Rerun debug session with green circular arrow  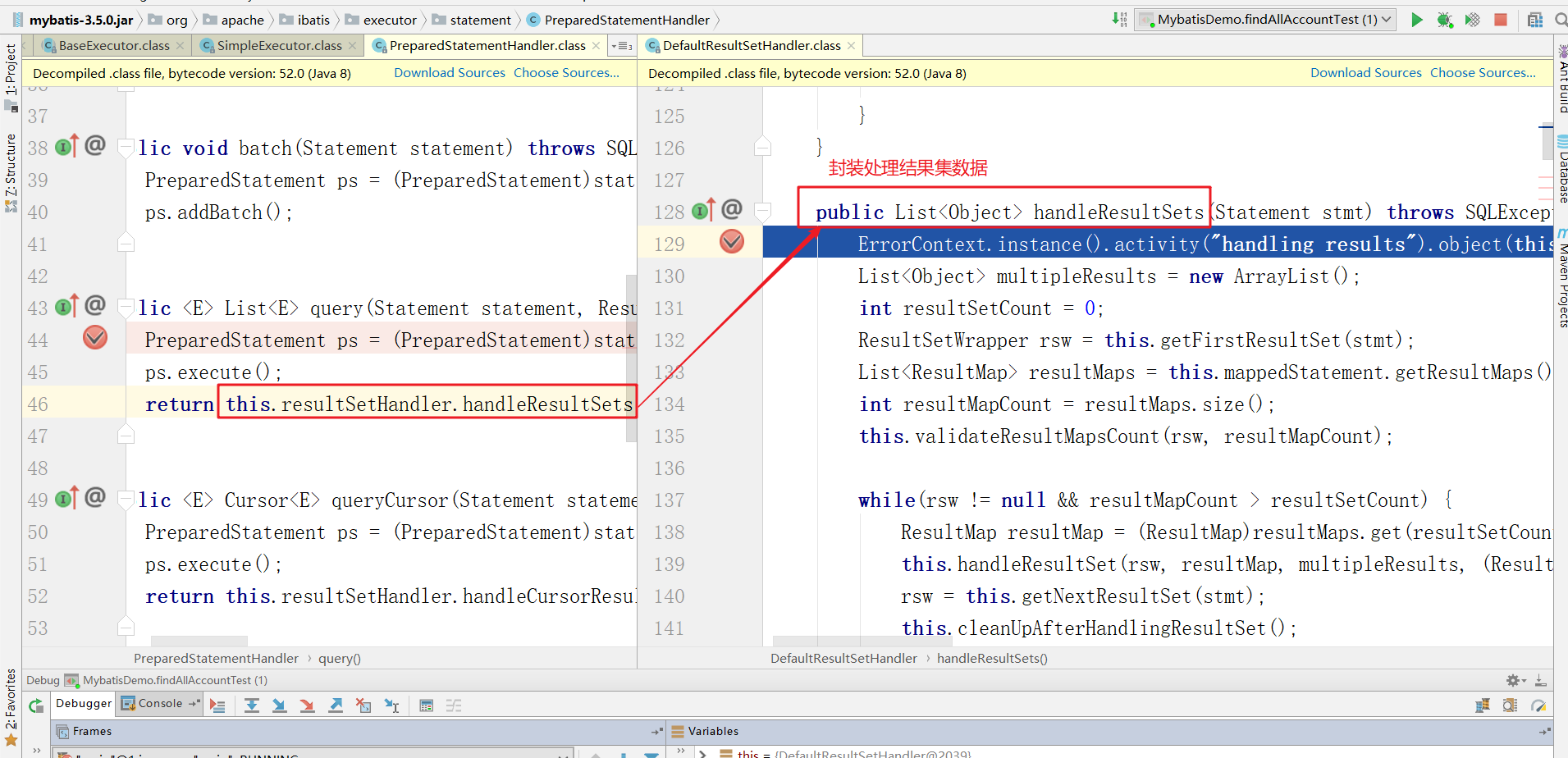(36, 705)
